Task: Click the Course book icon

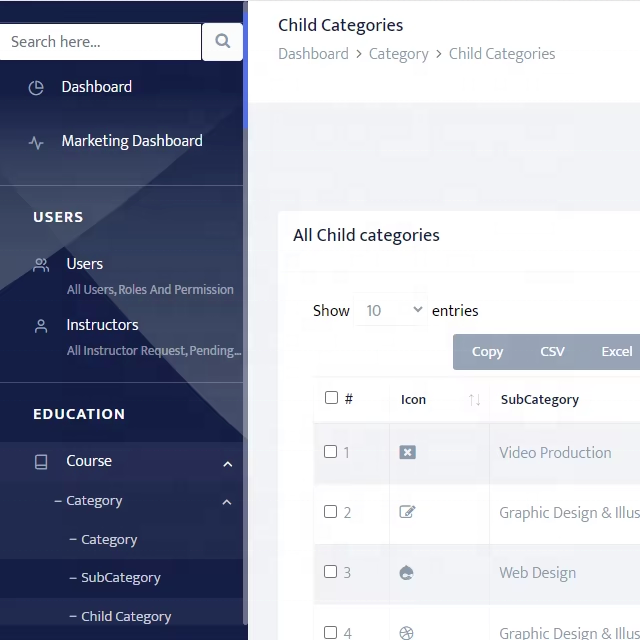Action: click(x=41, y=462)
